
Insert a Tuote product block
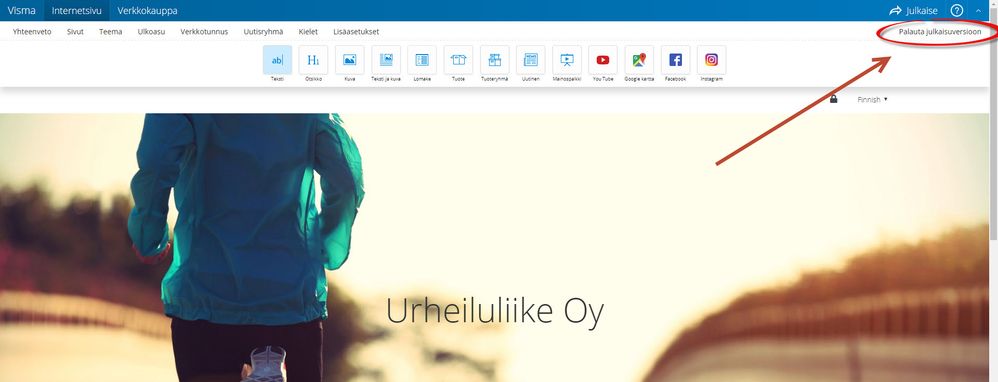[458, 60]
